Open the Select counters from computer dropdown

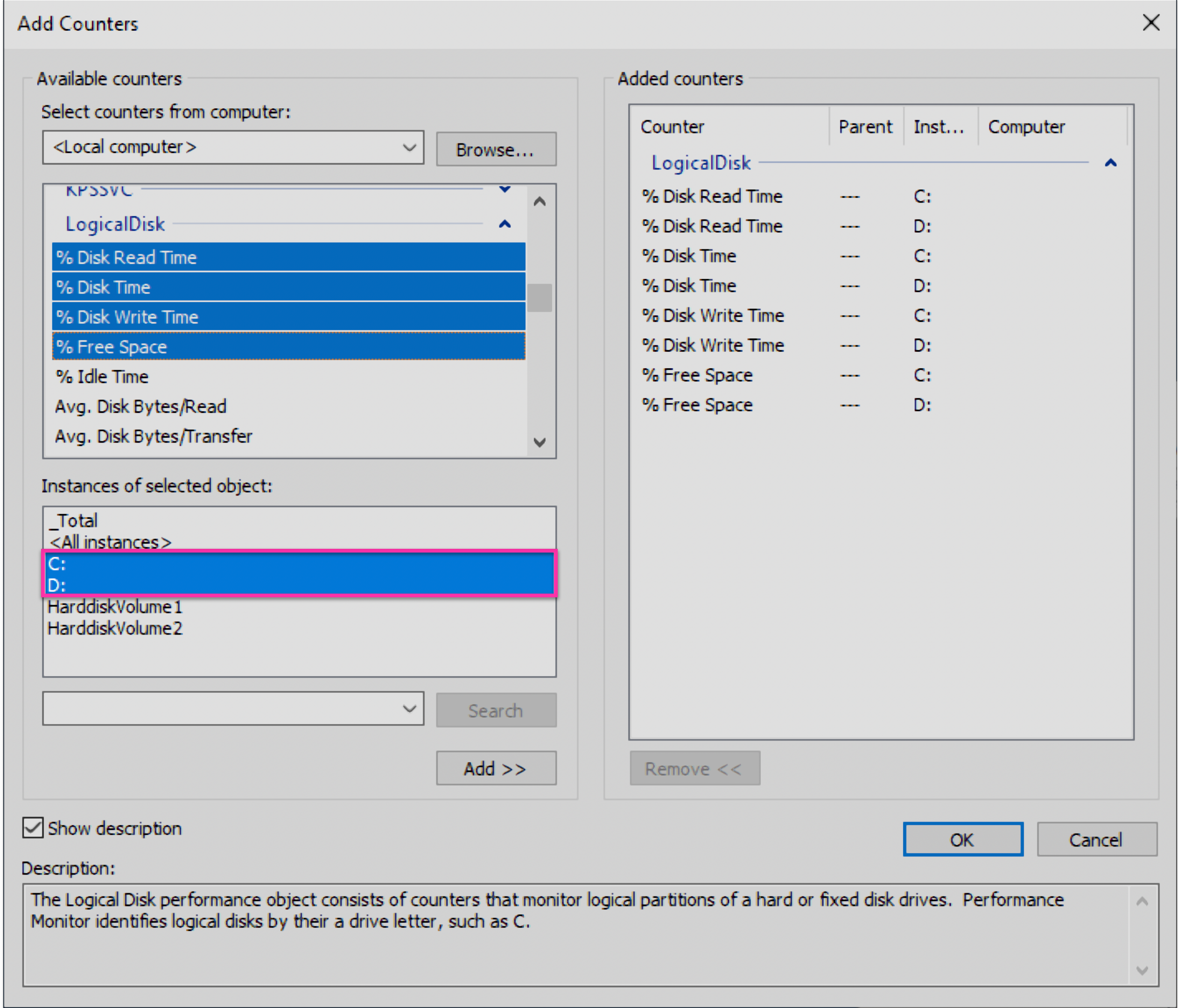coord(409,147)
